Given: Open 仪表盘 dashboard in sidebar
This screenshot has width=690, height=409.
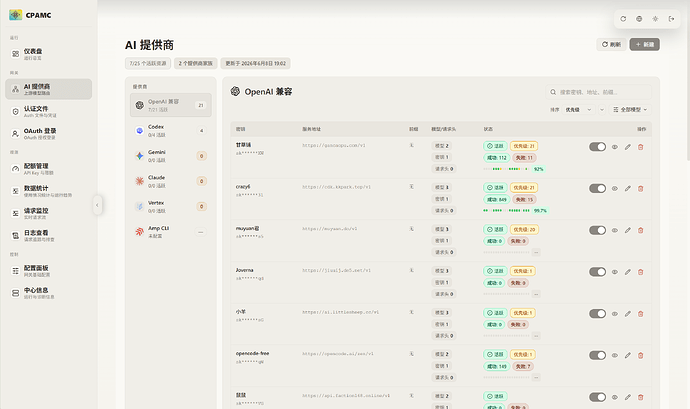Looking at the screenshot, I should (x=48, y=54).
